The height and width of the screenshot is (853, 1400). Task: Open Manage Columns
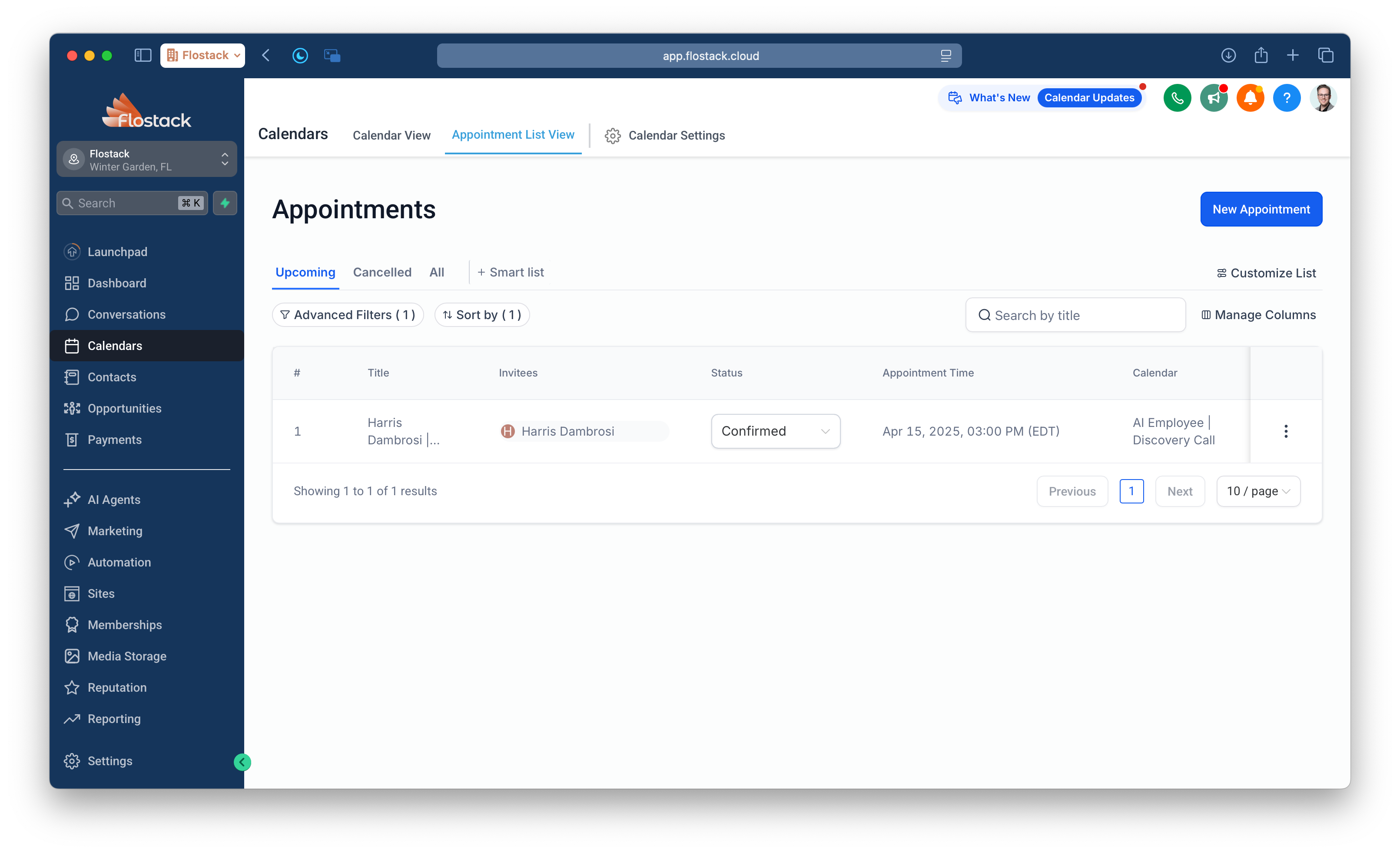click(x=1258, y=314)
